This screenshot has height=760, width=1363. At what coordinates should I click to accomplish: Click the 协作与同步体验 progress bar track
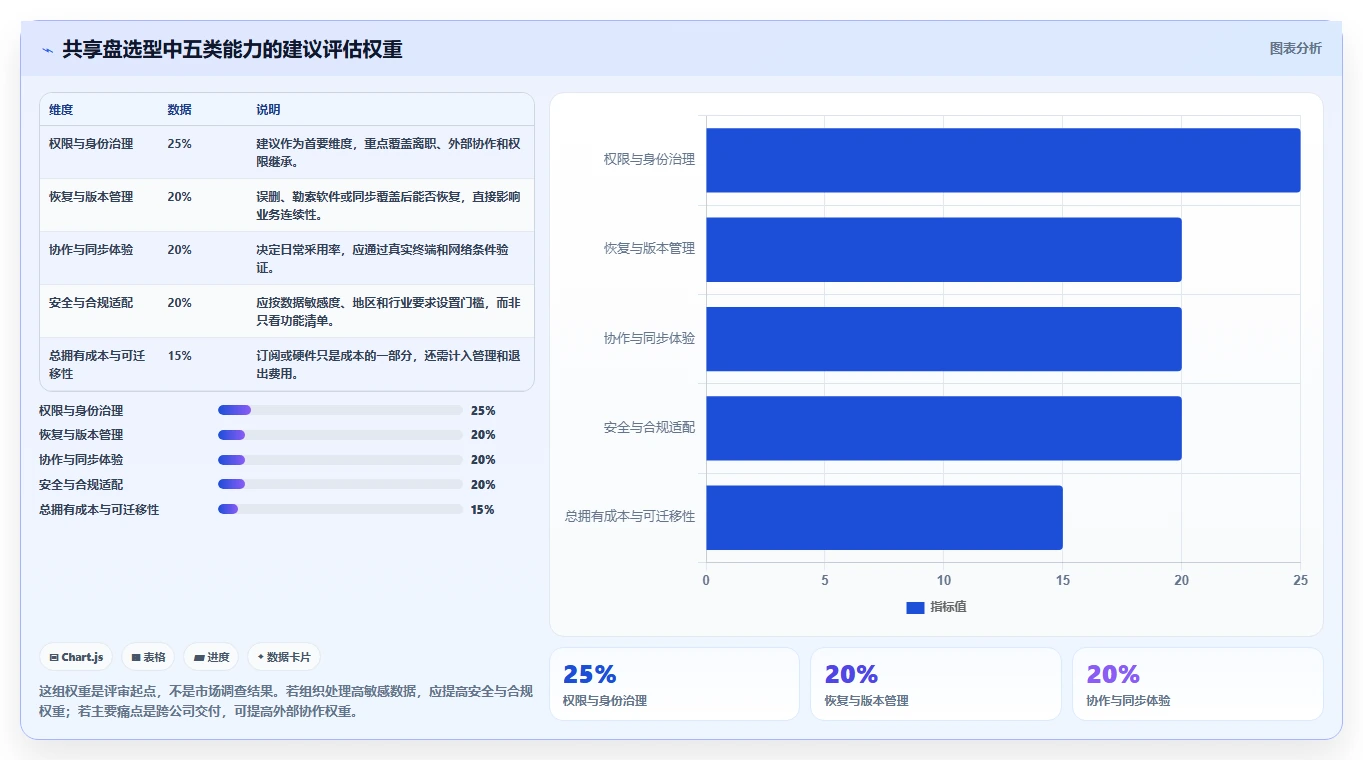tap(340, 460)
